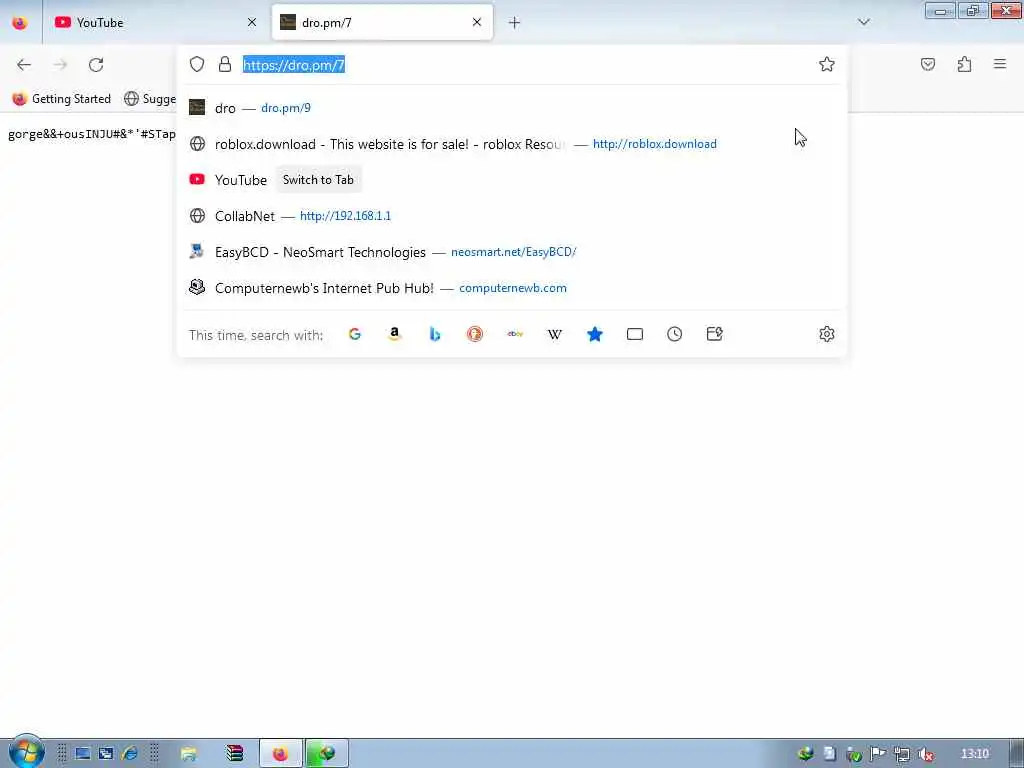This screenshot has height=768, width=1024.
Task: Close the dro.pm/7 tab
Action: pos(477,22)
